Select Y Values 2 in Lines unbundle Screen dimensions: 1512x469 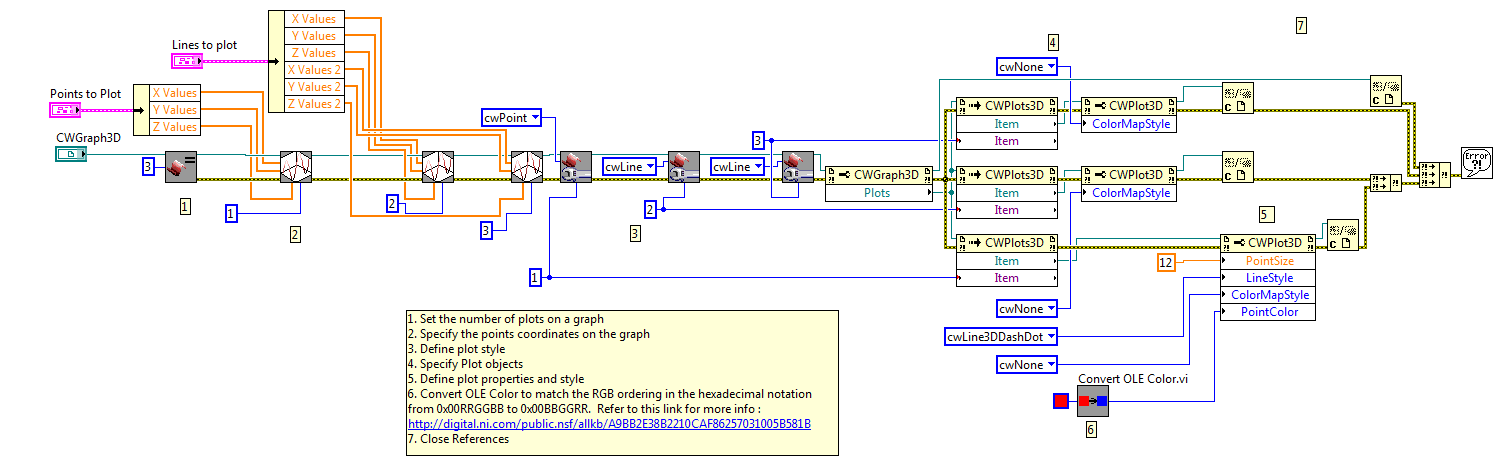click(x=313, y=87)
